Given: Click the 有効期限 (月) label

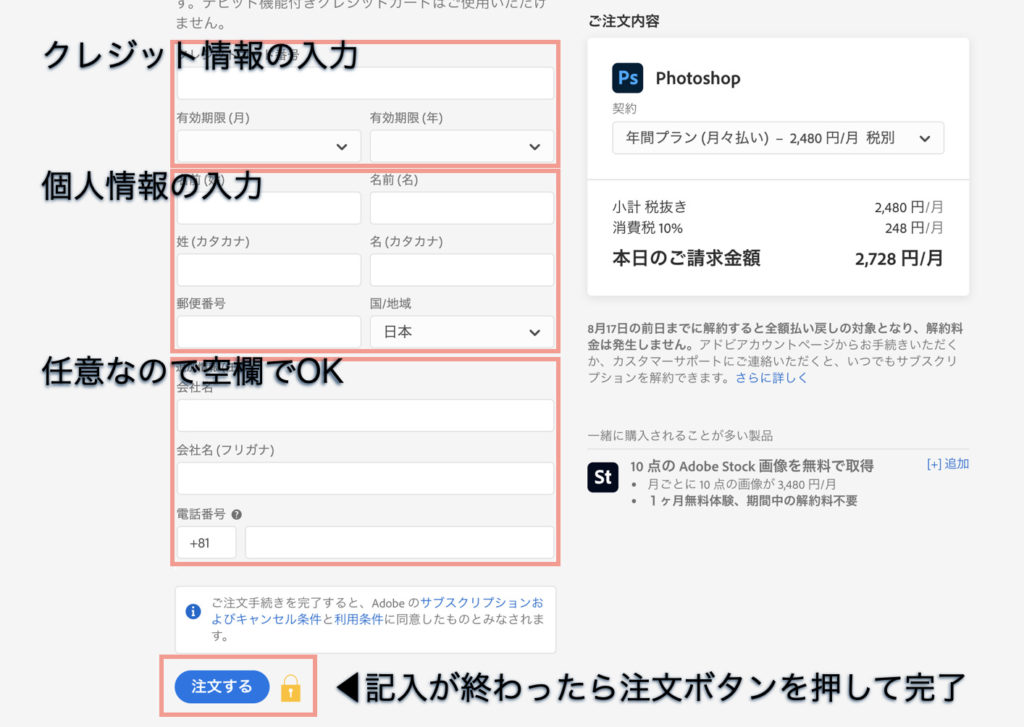Looking at the screenshot, I should pos(213,118).
